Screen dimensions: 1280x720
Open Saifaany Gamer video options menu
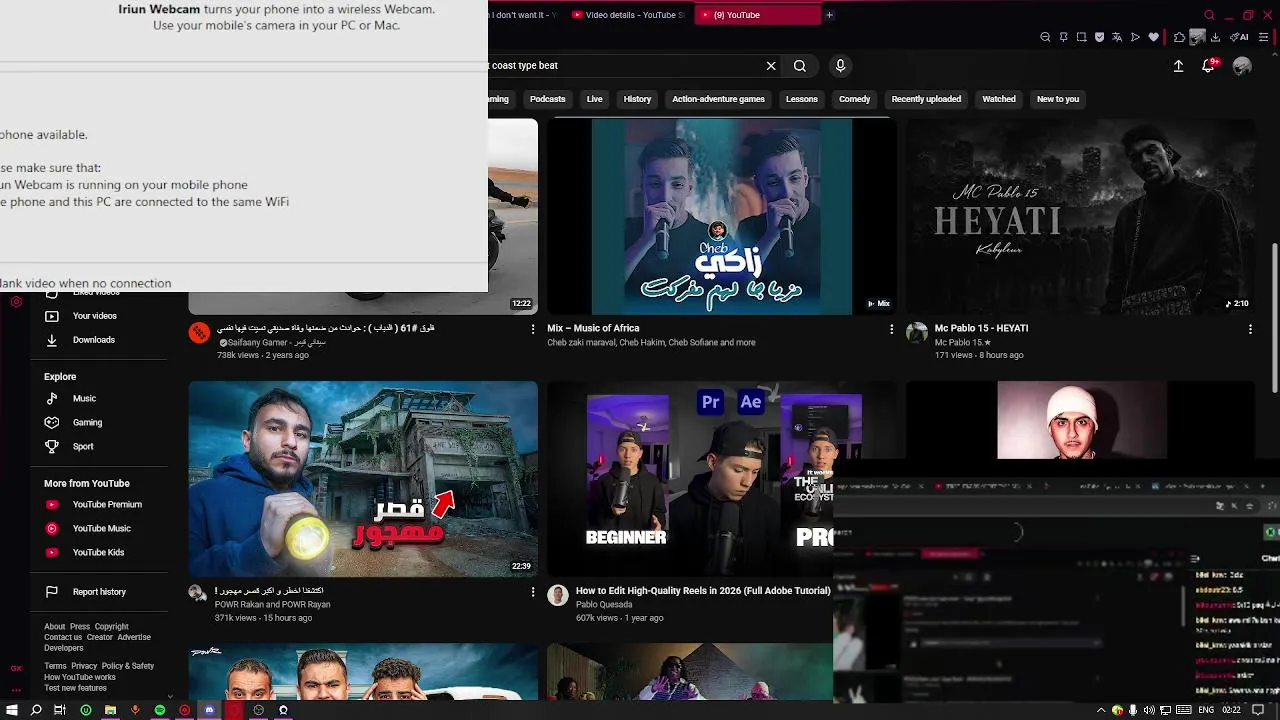[532, 328]
